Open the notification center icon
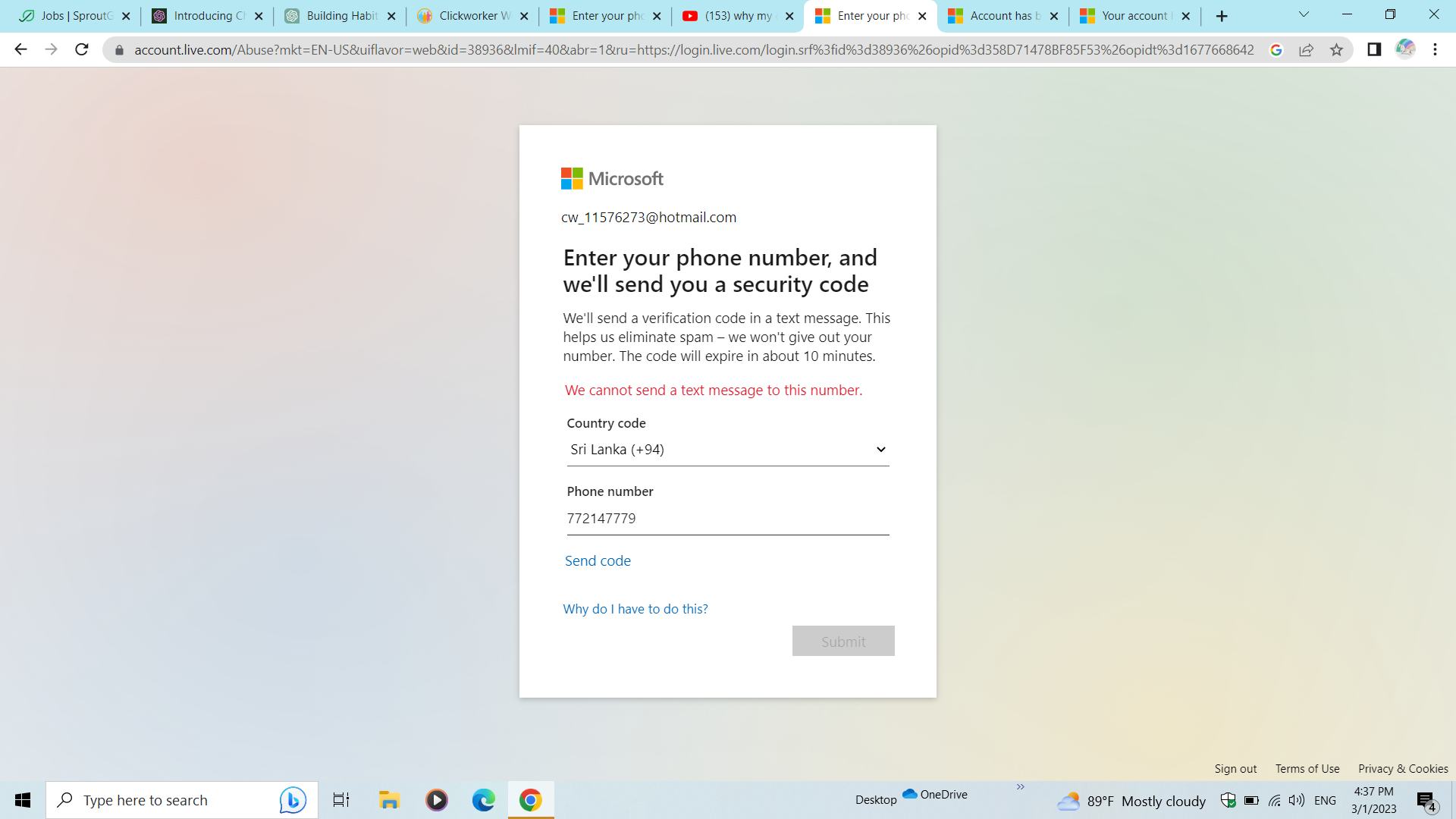Viewport: 1456px width, 819px height. click(1427, 801)
